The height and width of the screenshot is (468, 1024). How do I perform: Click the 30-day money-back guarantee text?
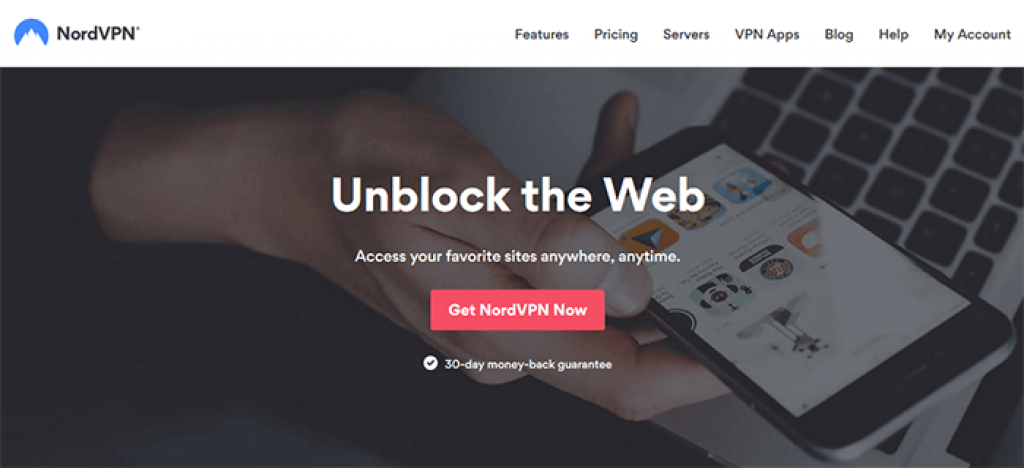coord(528,364)
